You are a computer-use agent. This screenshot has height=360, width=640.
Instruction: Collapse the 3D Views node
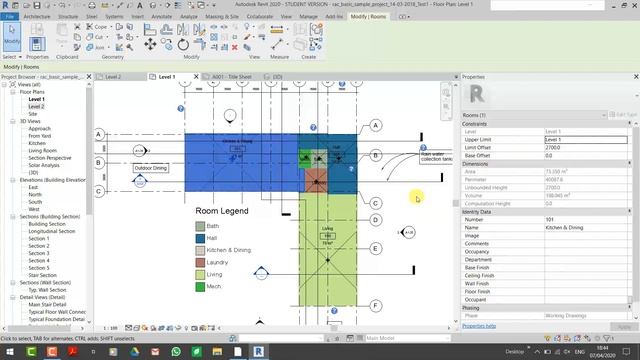(13, 121)
